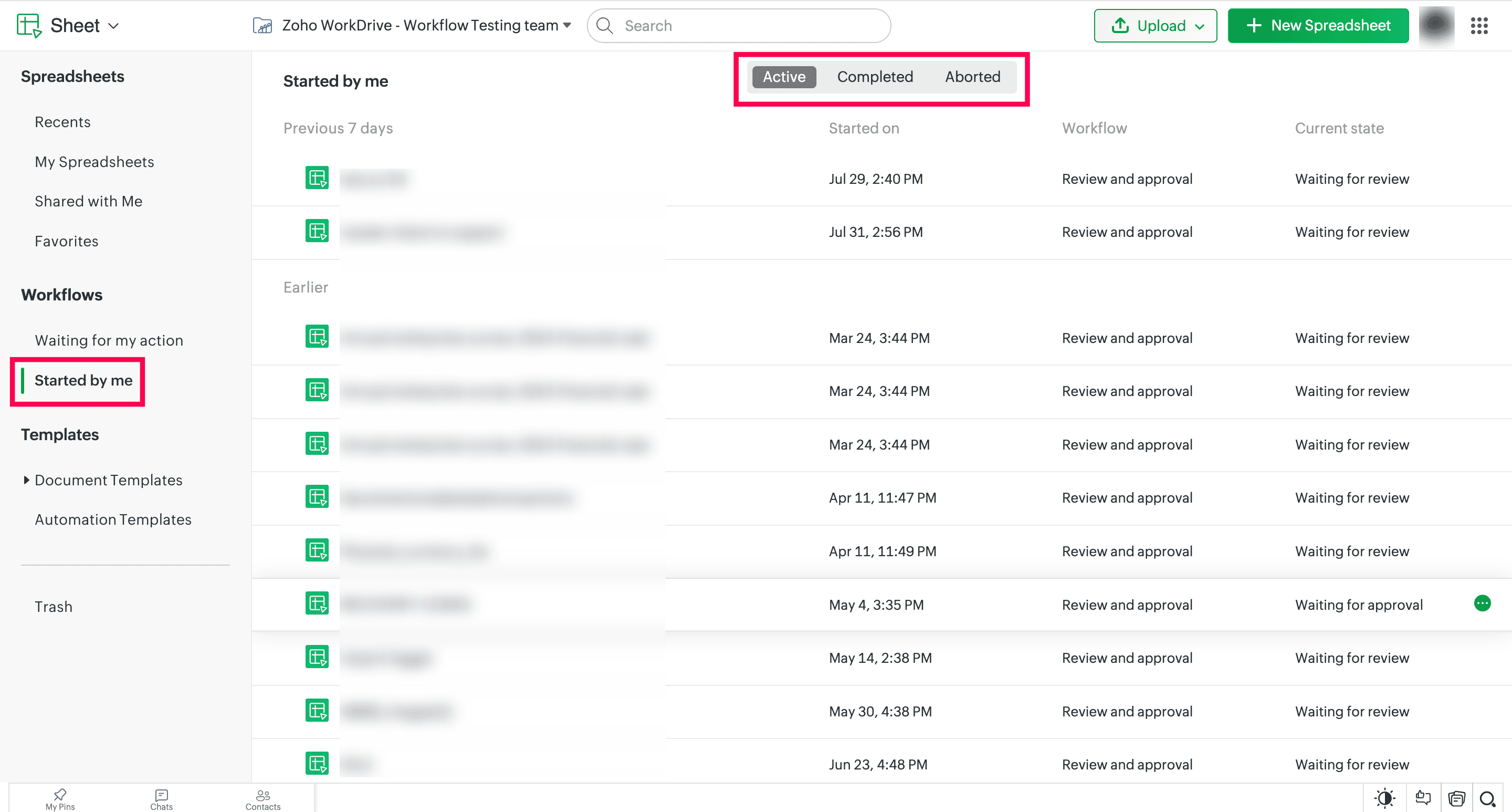Switch to the Completed filter
Viewport: 1512px width, 812px height.
[875, 77]
